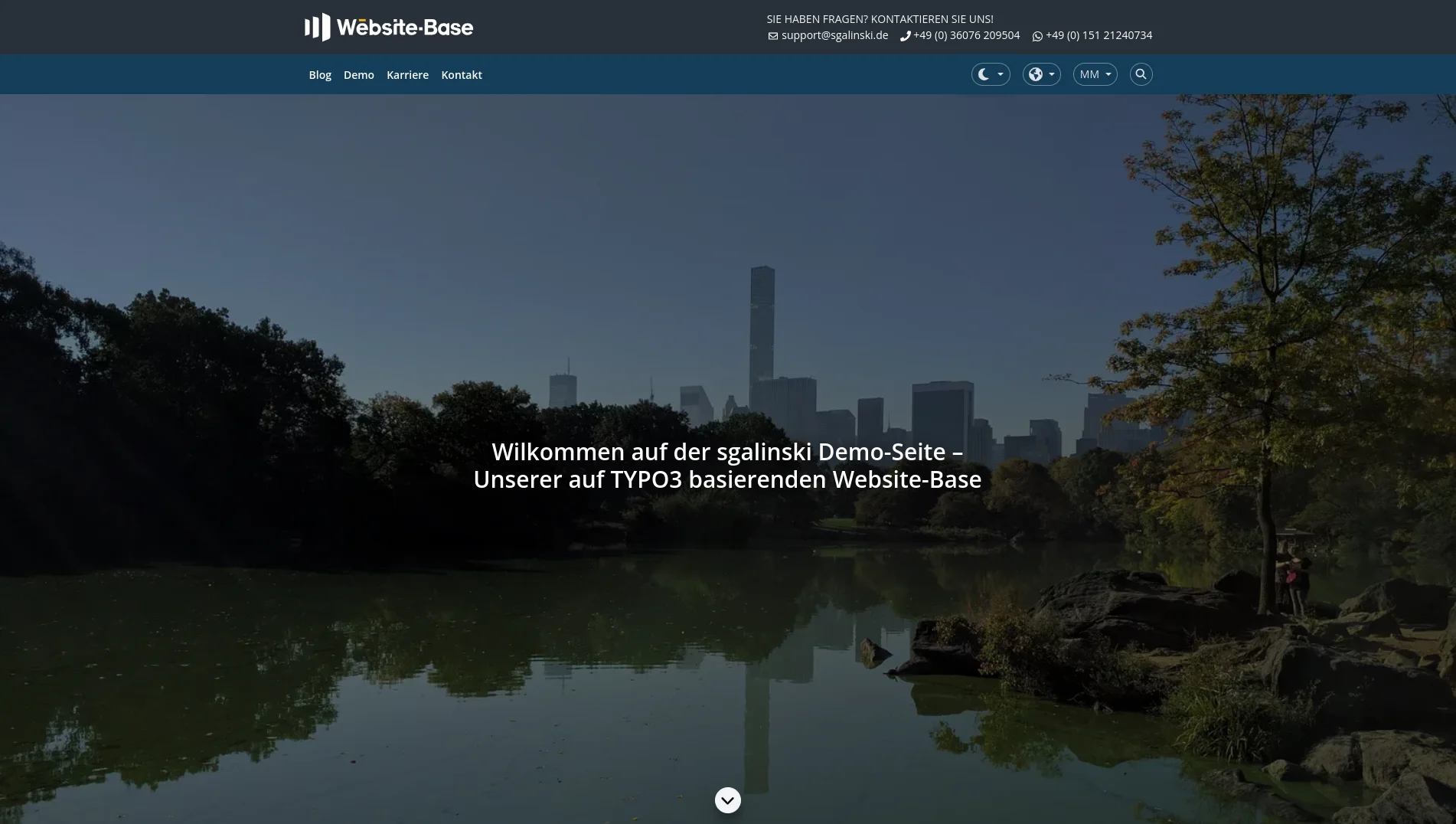Viewport: 1456px width, 824px height.
Task: Click the globe language icon
Action: point(1037,74)
